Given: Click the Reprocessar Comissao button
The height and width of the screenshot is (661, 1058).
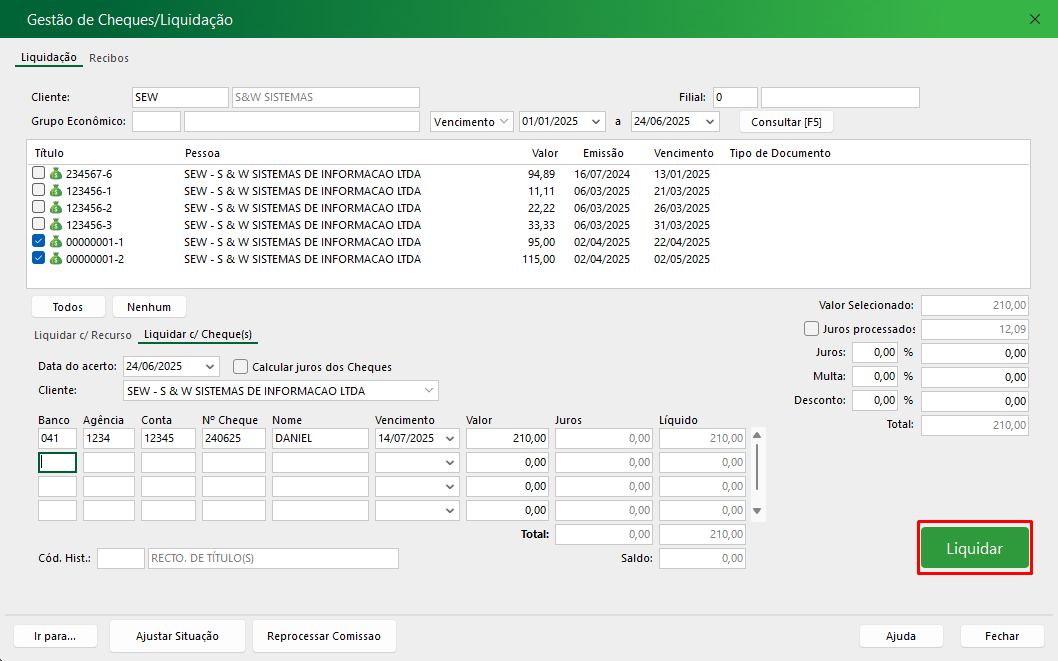Looking at the screenshot, I should click(324, 636).
